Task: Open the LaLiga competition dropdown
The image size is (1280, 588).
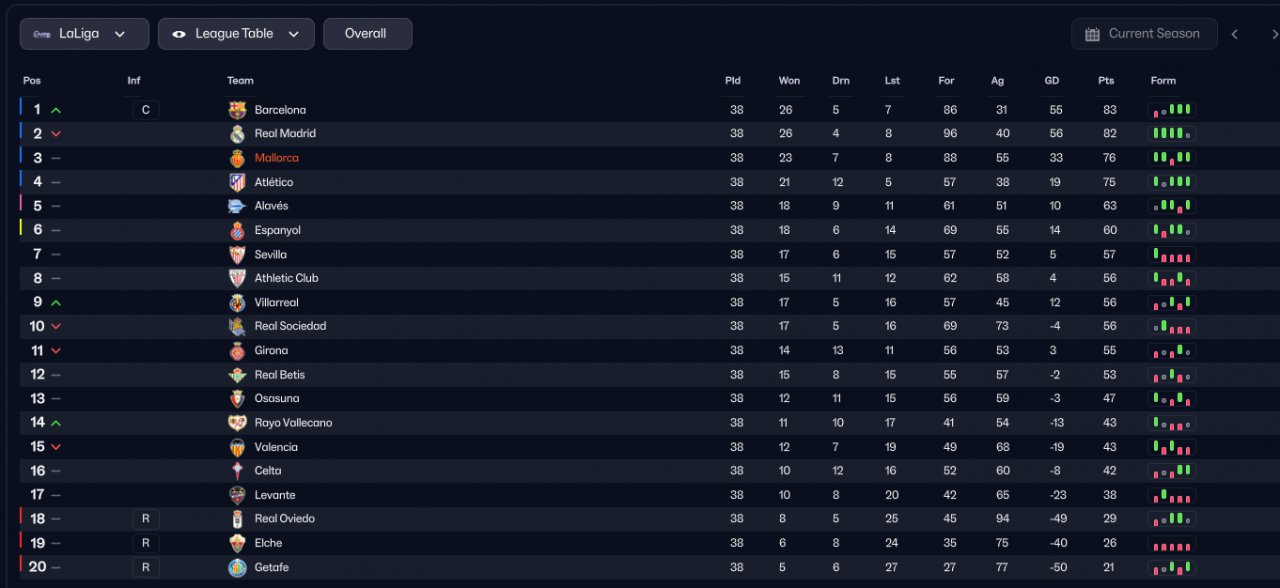Action: (84, 34)
